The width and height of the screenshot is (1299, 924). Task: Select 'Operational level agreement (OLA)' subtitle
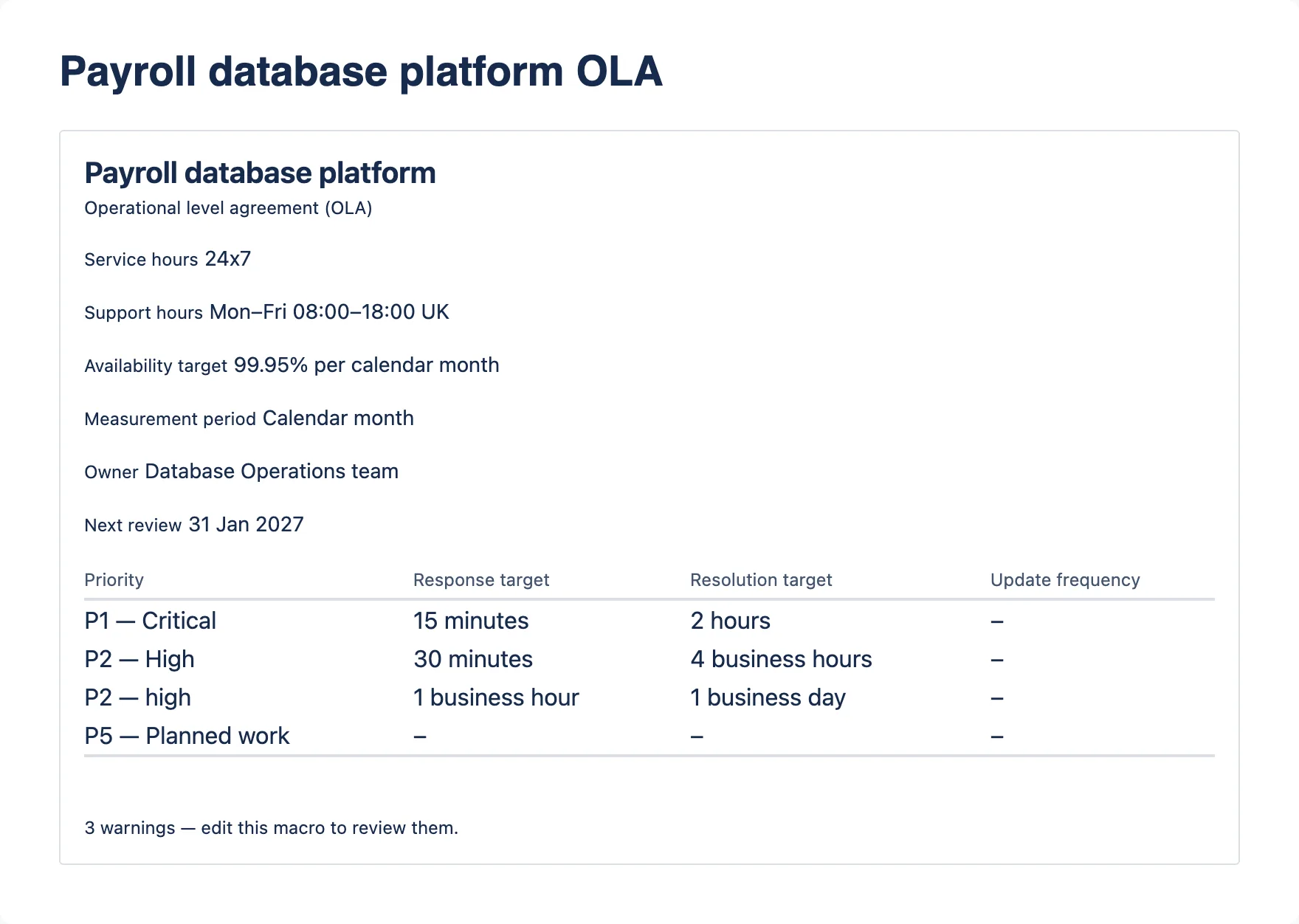(228, 208)
